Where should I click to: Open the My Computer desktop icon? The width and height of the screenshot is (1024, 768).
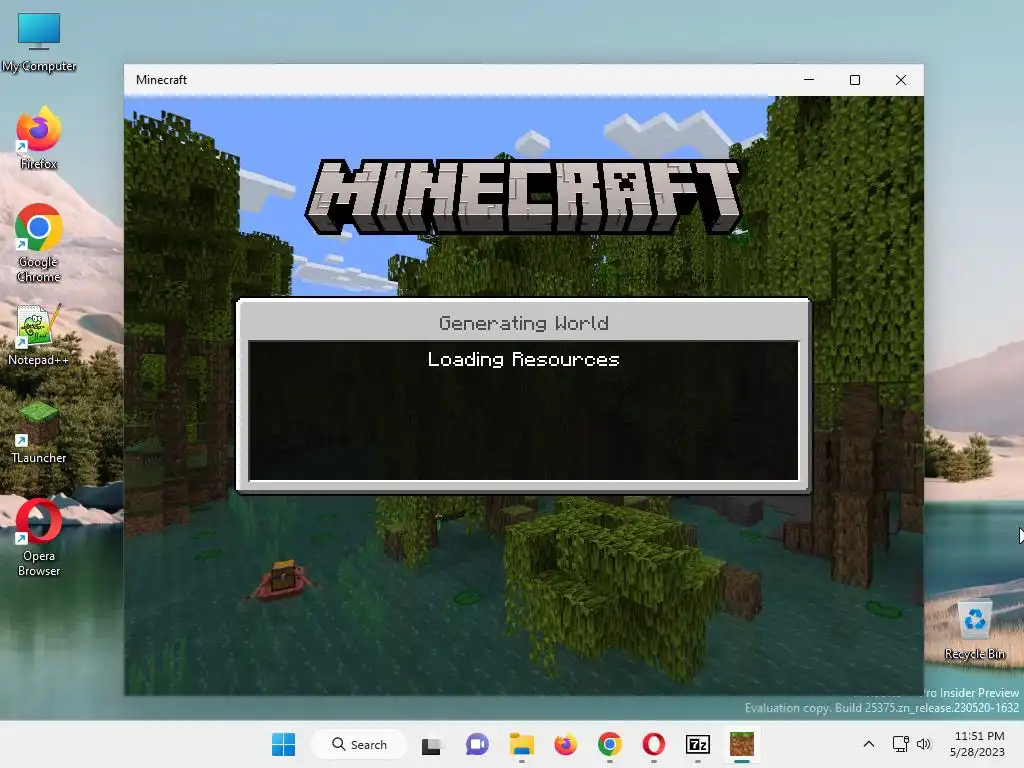(39, 42)
